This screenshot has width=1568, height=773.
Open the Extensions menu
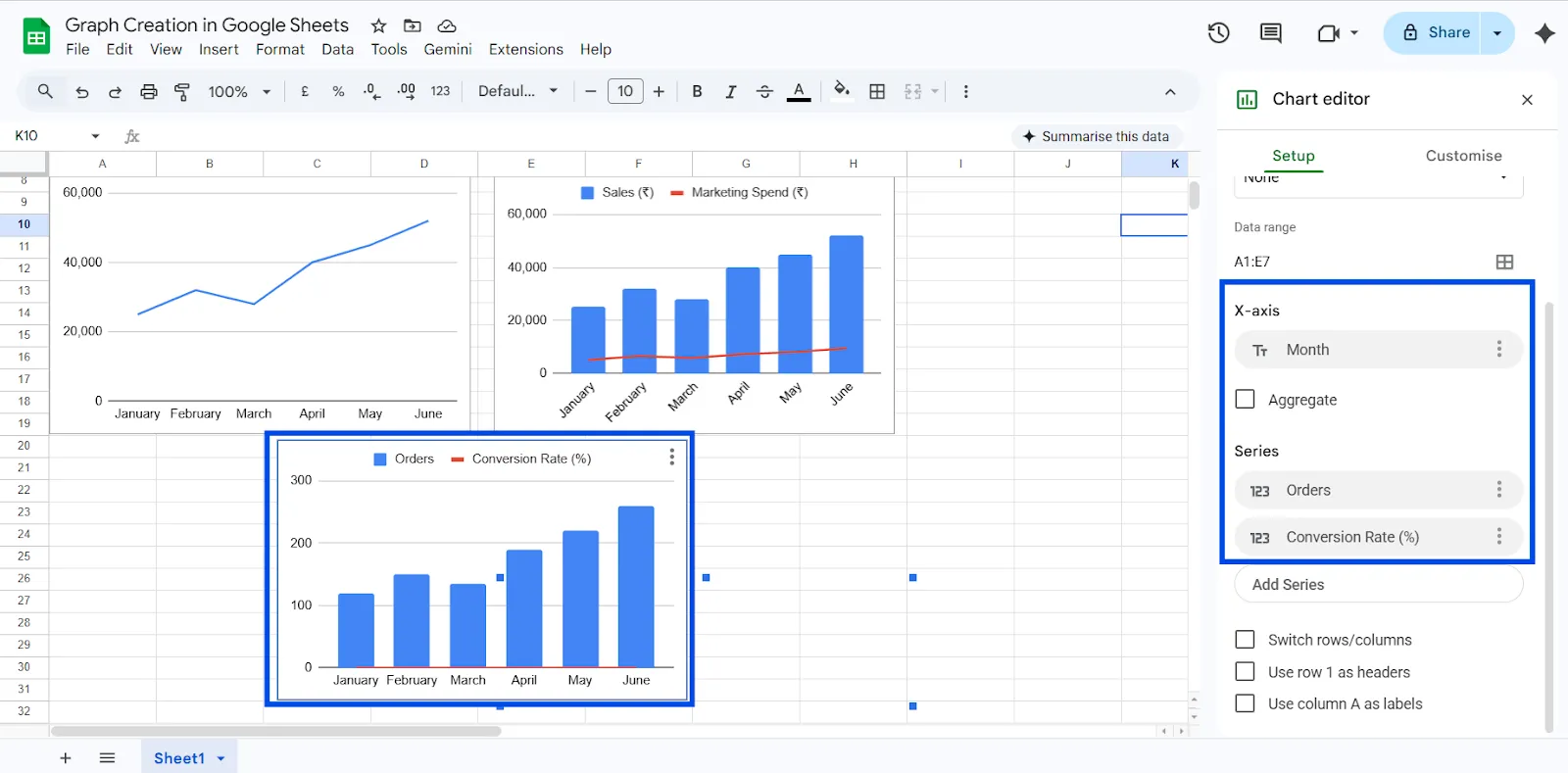point(525,49)
